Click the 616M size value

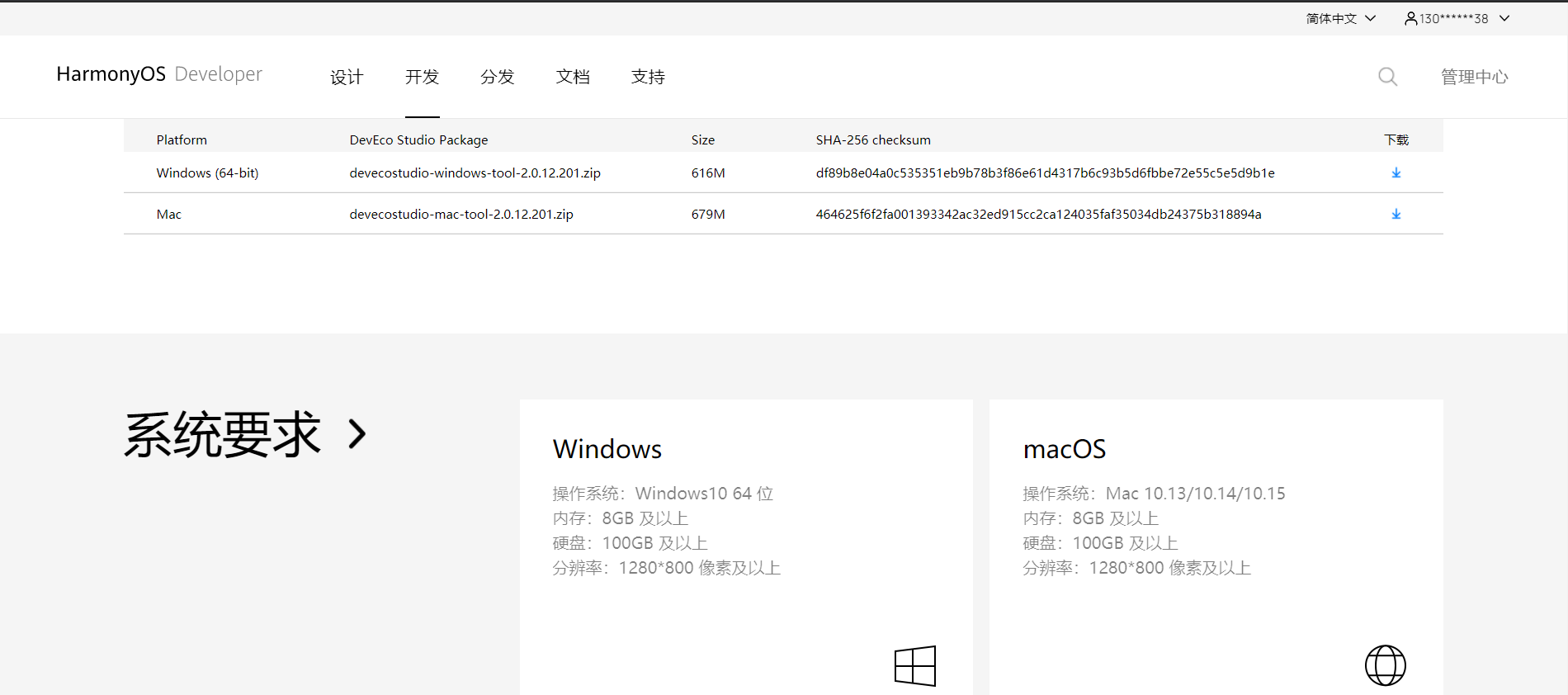tap(708, 173)
